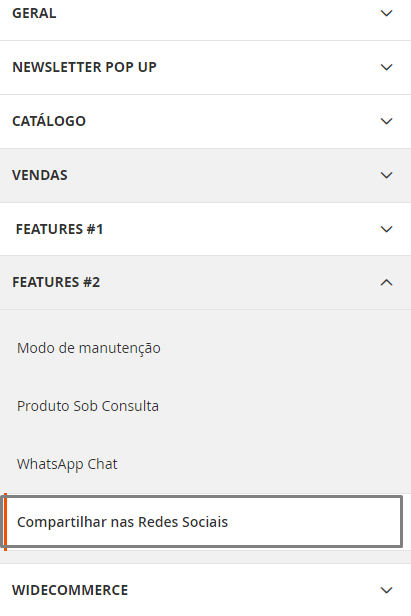Open the FEATURES #1 section title
Screen dimensions: 411x616
pos(59,229)
